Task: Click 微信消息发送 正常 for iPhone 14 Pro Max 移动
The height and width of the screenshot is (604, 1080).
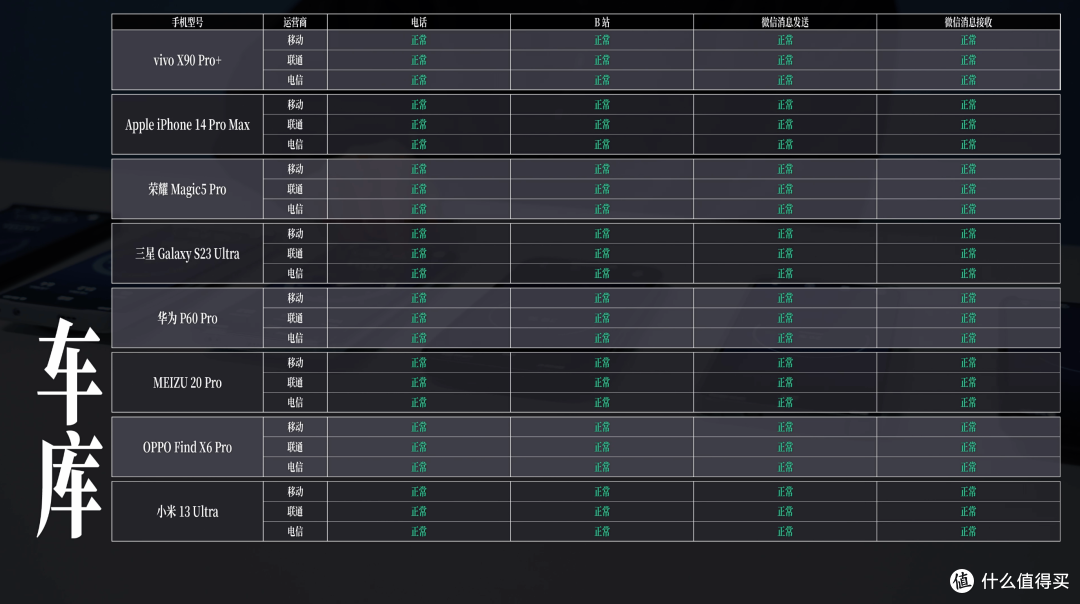Action: [x=785, y=105]
